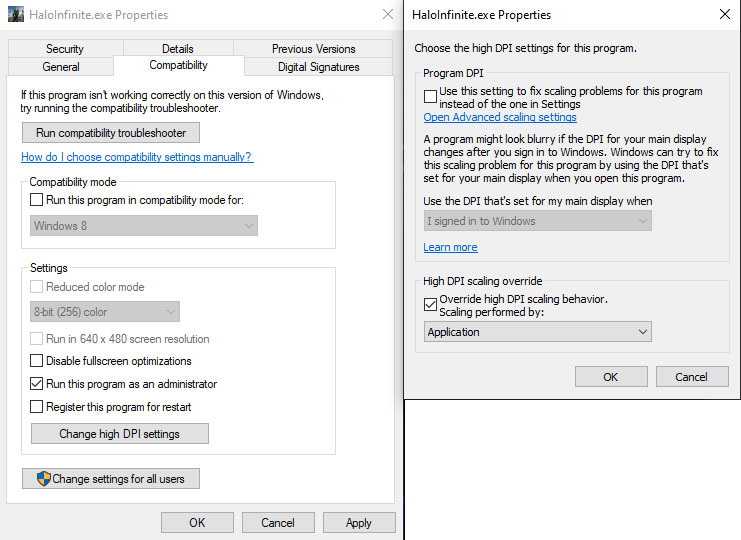Enable Disable fullscreen optimizations checkbox

pyautogui.click(x=36, y=361)
